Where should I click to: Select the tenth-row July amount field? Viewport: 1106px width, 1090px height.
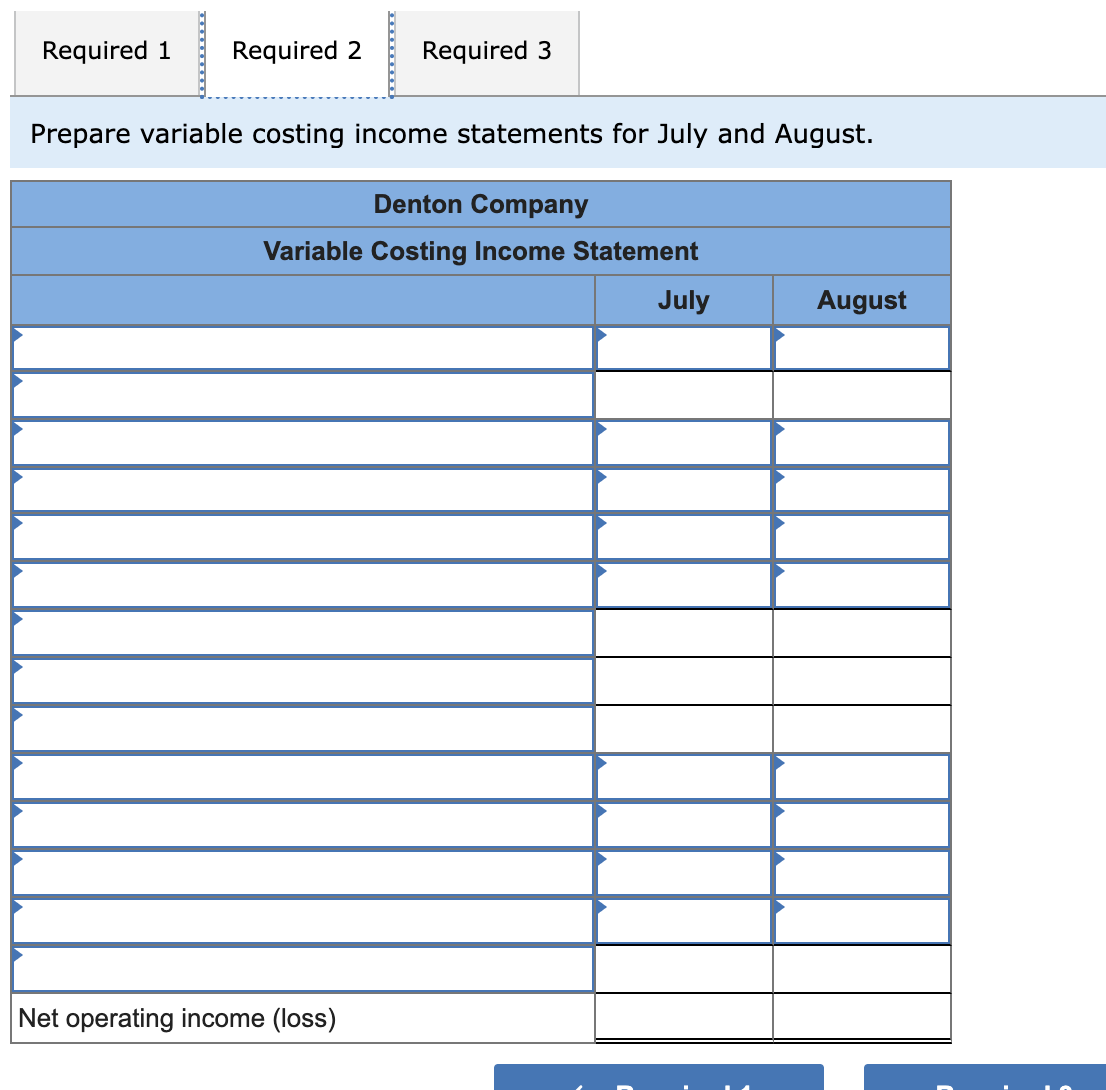click(x=683, y=777)
